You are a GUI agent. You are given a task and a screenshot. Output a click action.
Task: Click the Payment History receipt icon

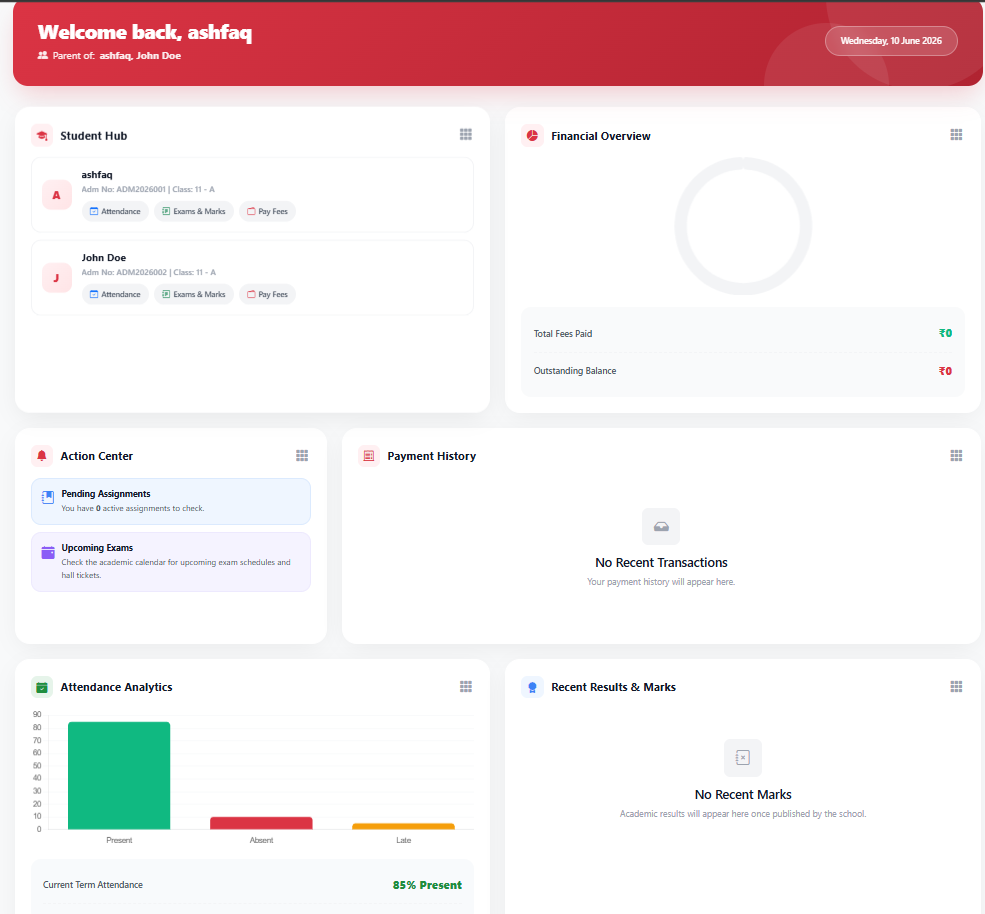(x=369, y=456)
